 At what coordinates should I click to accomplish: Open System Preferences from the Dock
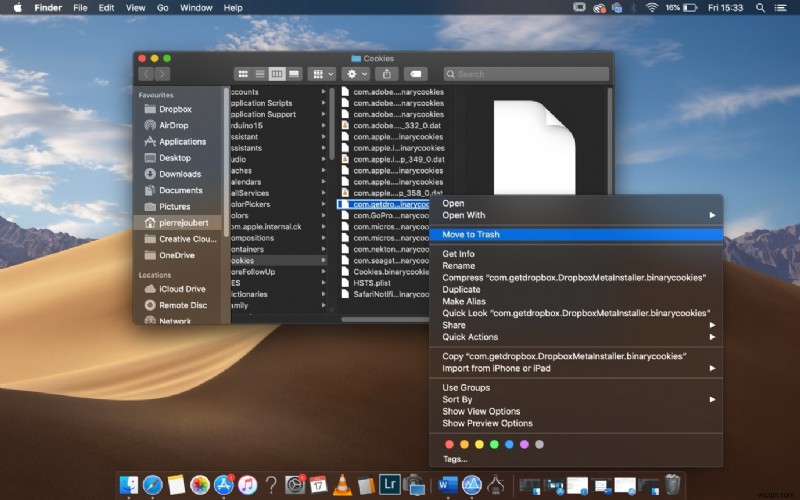[x=294, y=485]
